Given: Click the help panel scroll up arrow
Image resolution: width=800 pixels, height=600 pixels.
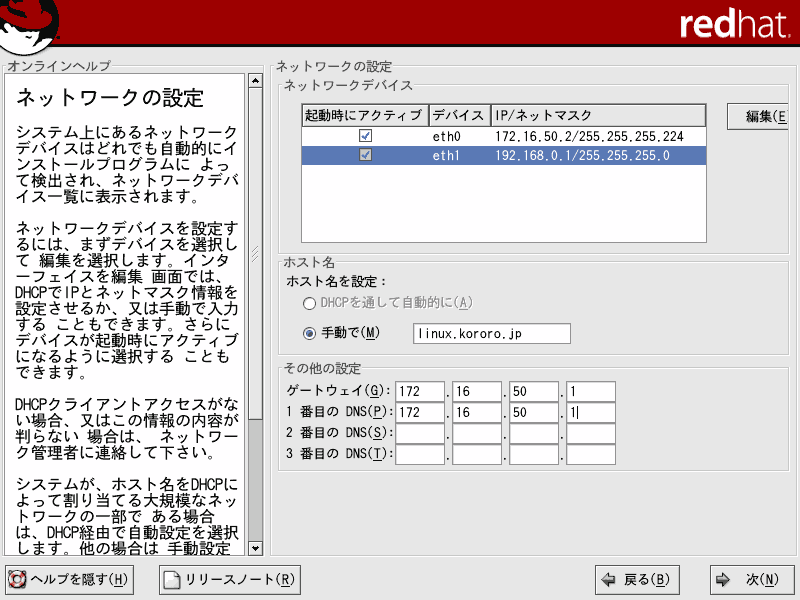Looking at the screenshot, I should point(255,81).
